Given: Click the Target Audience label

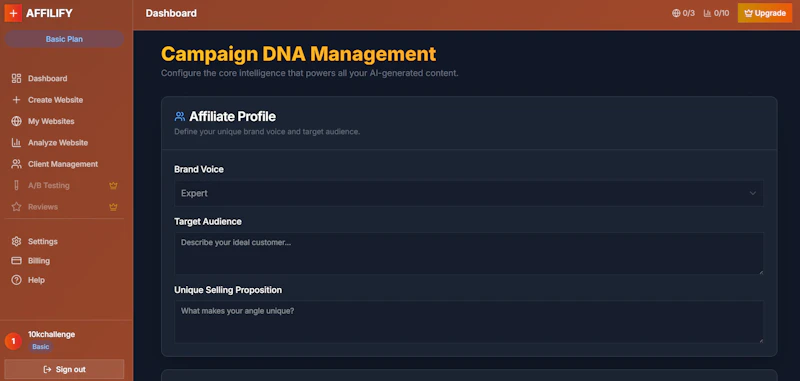Looking at the screenshot, I should 208,221.
